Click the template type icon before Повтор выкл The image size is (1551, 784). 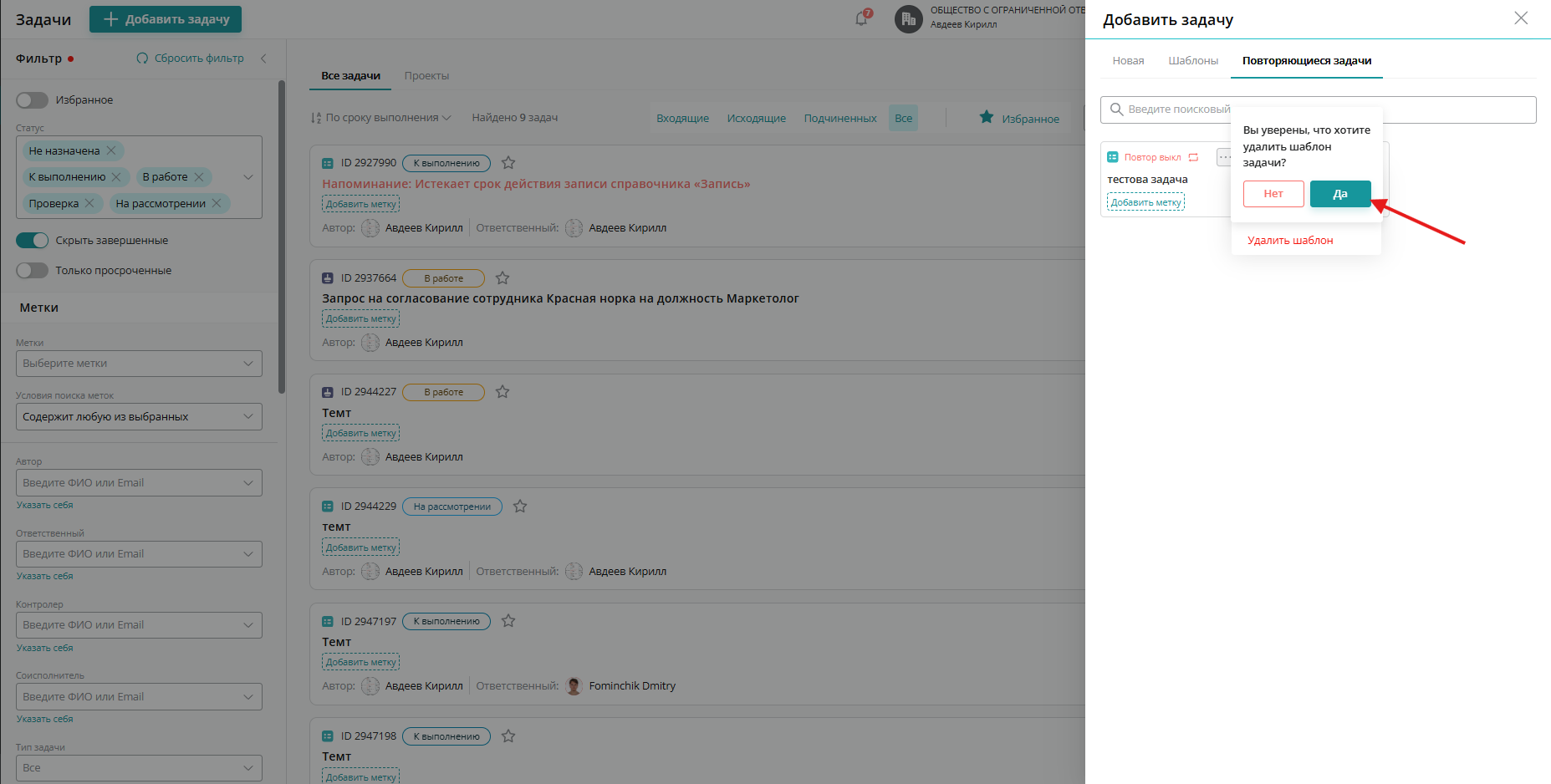point(1113,157)
